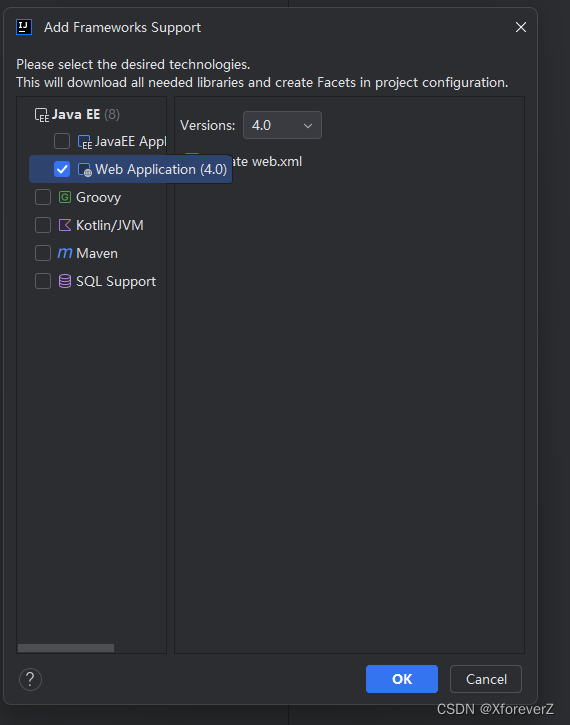Confirm with the OK button
Screen dimensions: 570x725
pos(402,679)
